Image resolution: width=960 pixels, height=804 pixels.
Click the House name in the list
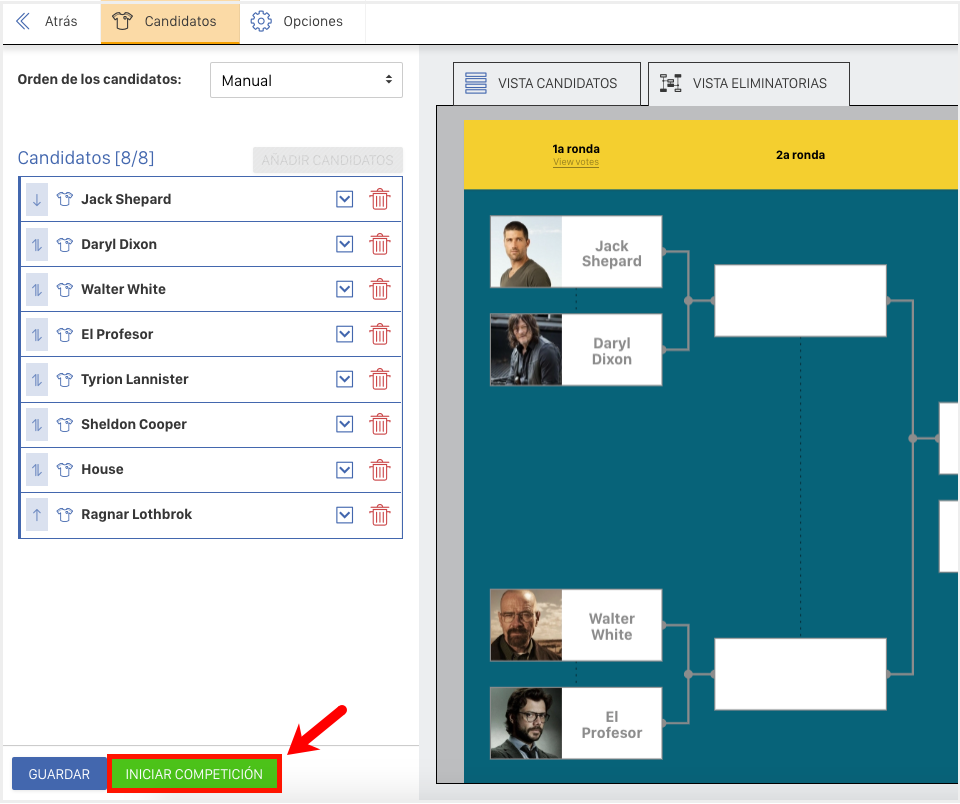(x=102, y=469)
